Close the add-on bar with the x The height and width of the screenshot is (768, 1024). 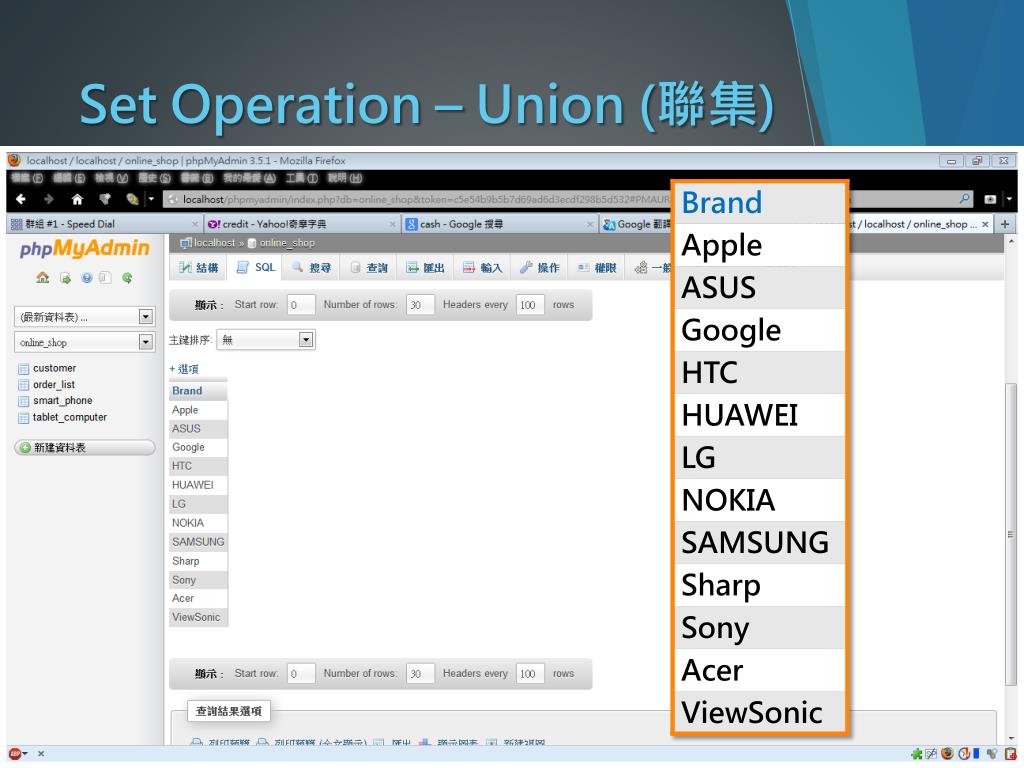point(40,754)
